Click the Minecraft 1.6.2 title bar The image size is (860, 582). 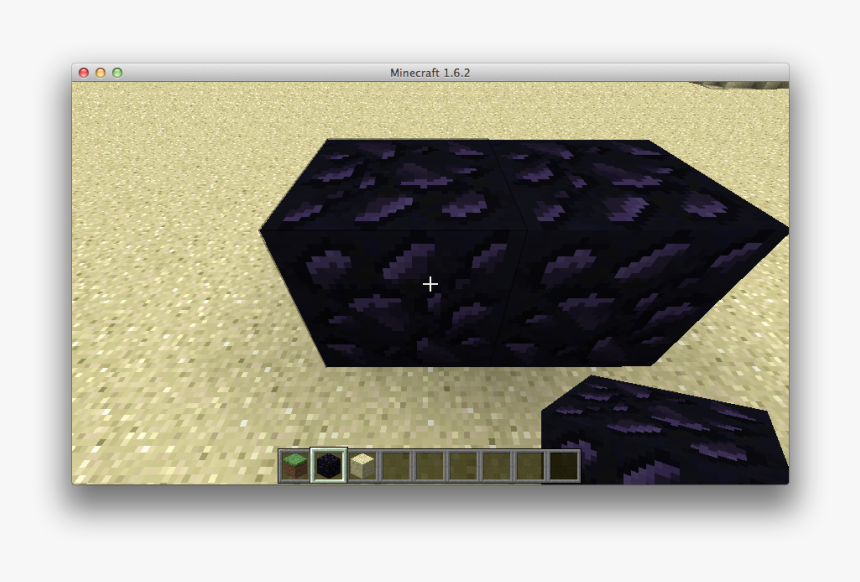pyautogui.click(x=430, y=72)
